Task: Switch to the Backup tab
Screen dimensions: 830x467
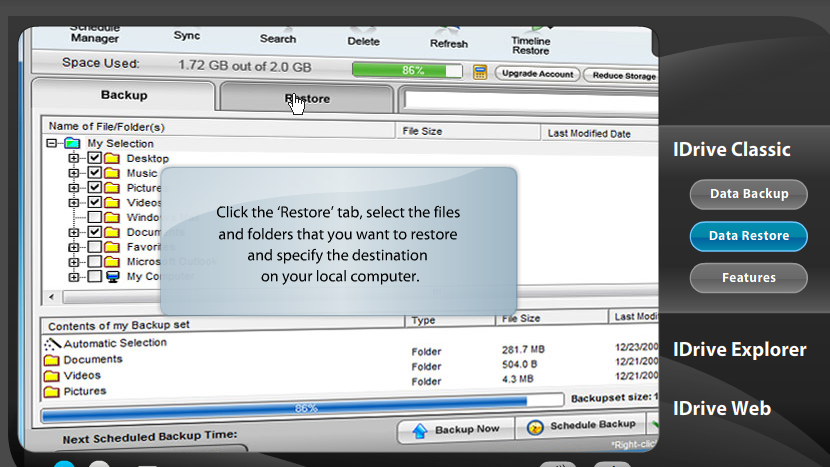Action: pyautogui.click(x=124, y=95)
